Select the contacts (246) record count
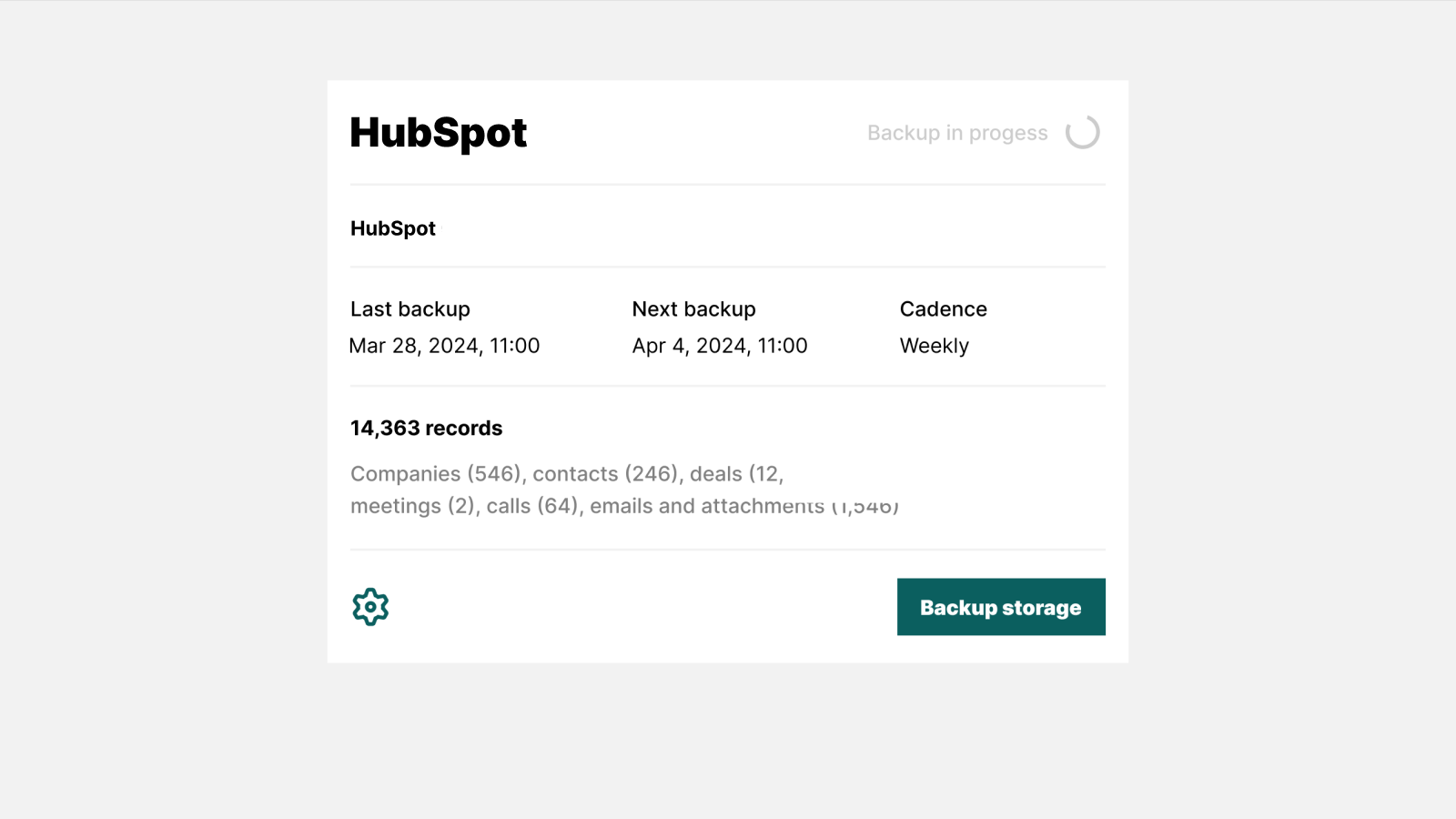The height and width of the screenshot is (819, 1456). tap(607, 474)
